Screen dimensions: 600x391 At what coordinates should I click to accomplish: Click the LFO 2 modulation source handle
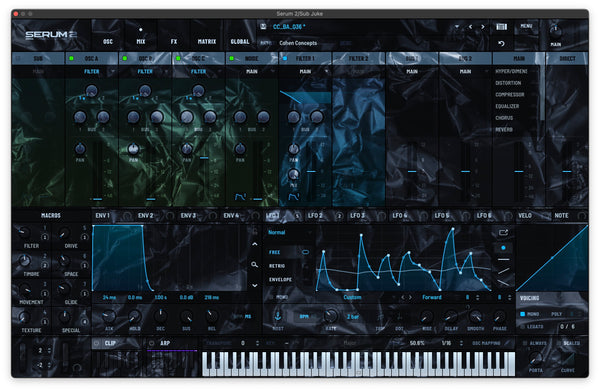[339, 216]
